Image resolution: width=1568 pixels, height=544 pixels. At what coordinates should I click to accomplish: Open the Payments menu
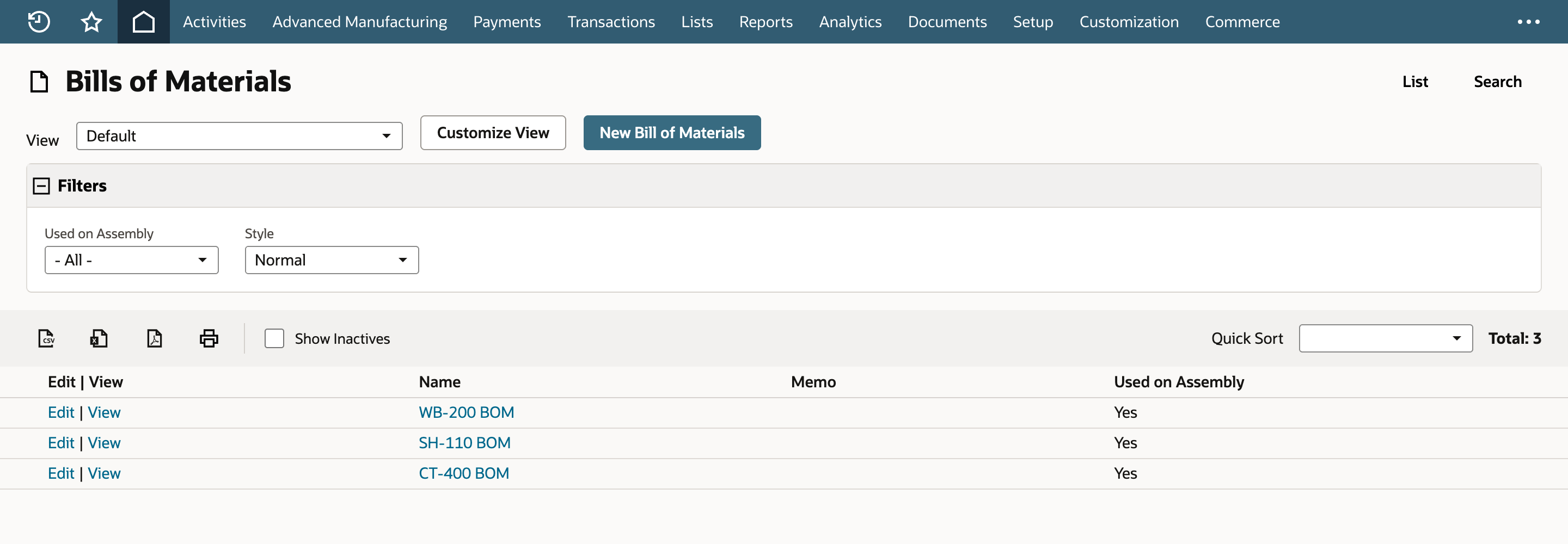click(507, 22)
